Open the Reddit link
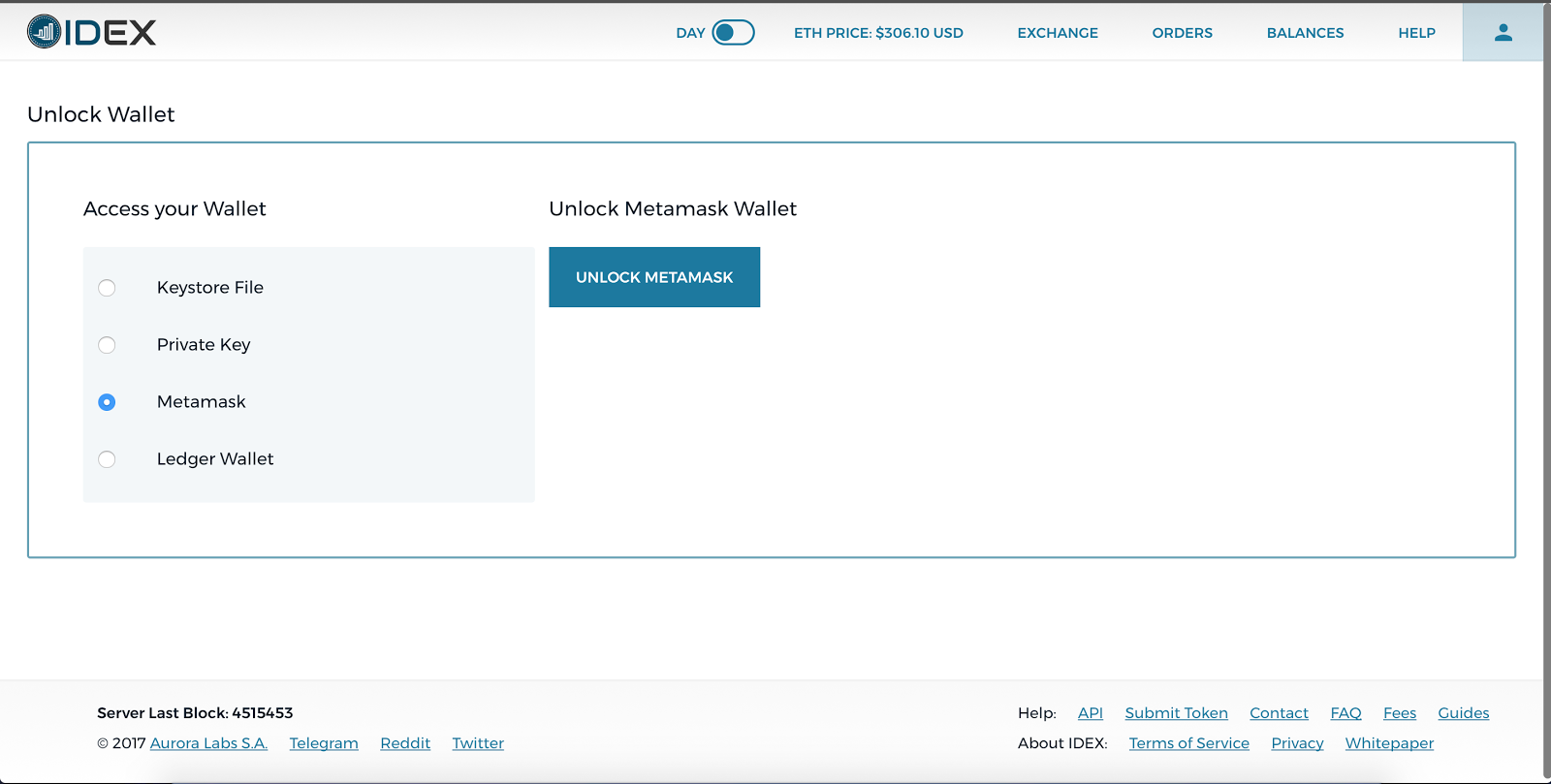 (x=405, y=743)
